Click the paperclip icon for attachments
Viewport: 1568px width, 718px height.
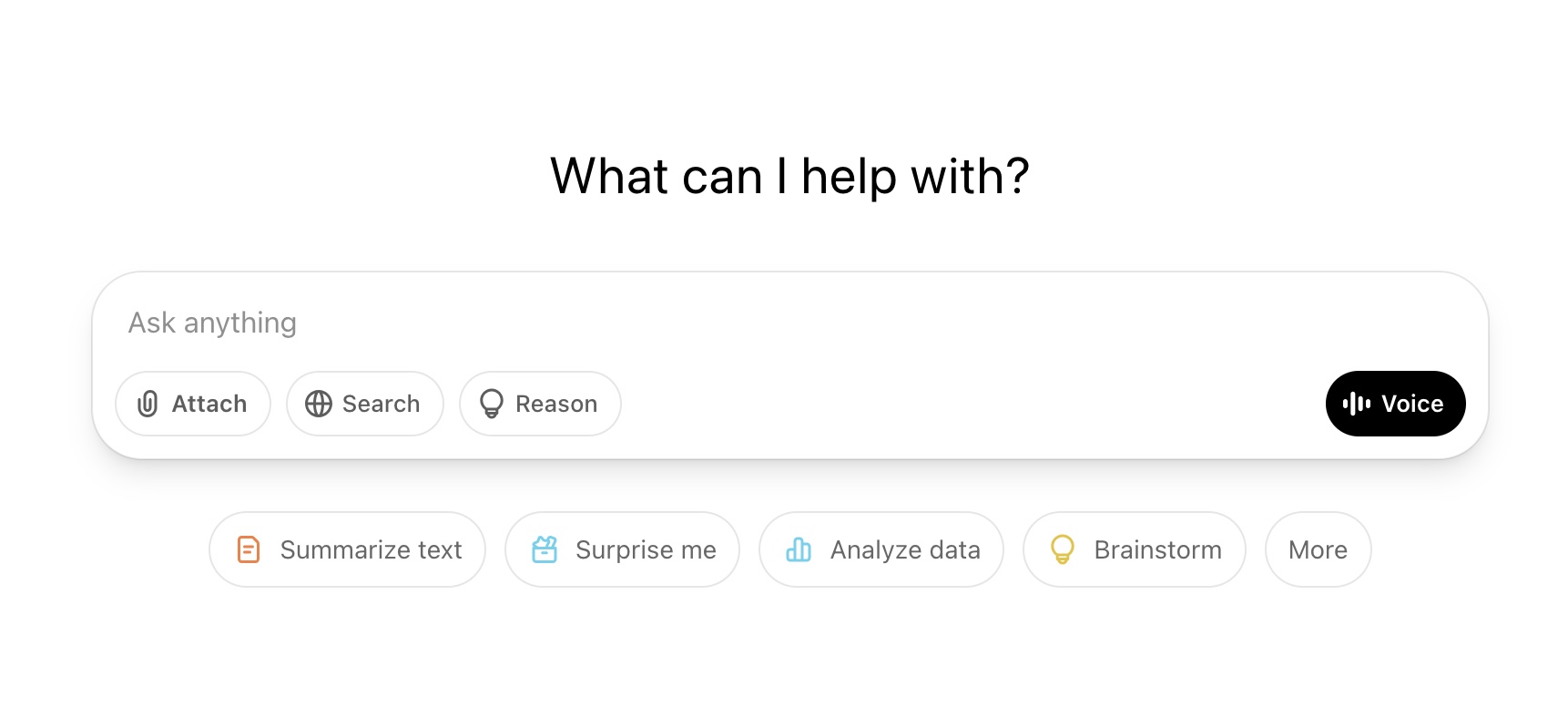pyautogui.click(x=148, y=404)
